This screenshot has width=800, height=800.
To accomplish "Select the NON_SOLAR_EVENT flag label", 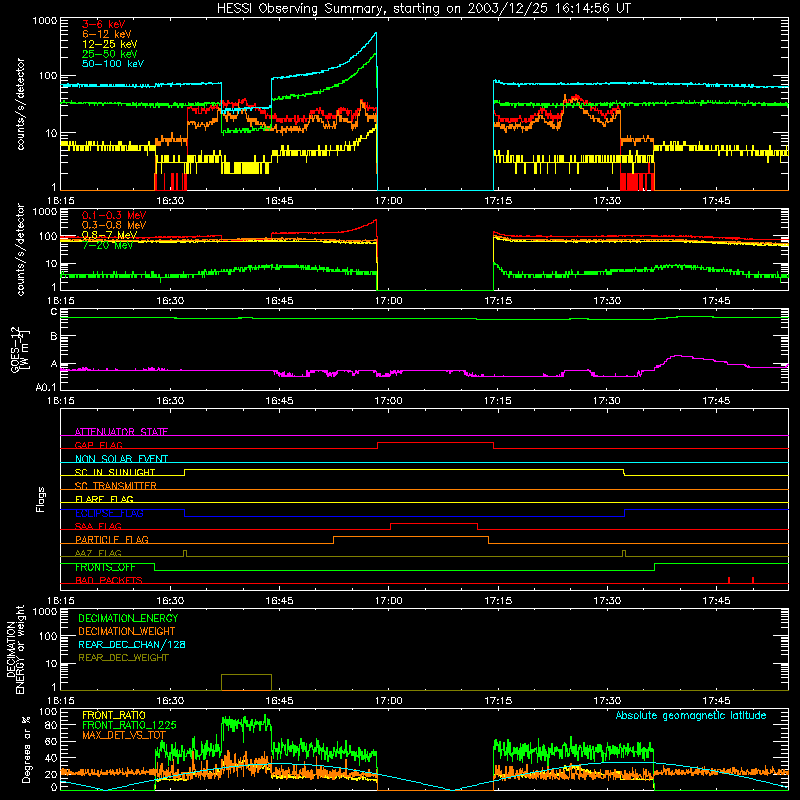I will [121, 459].
